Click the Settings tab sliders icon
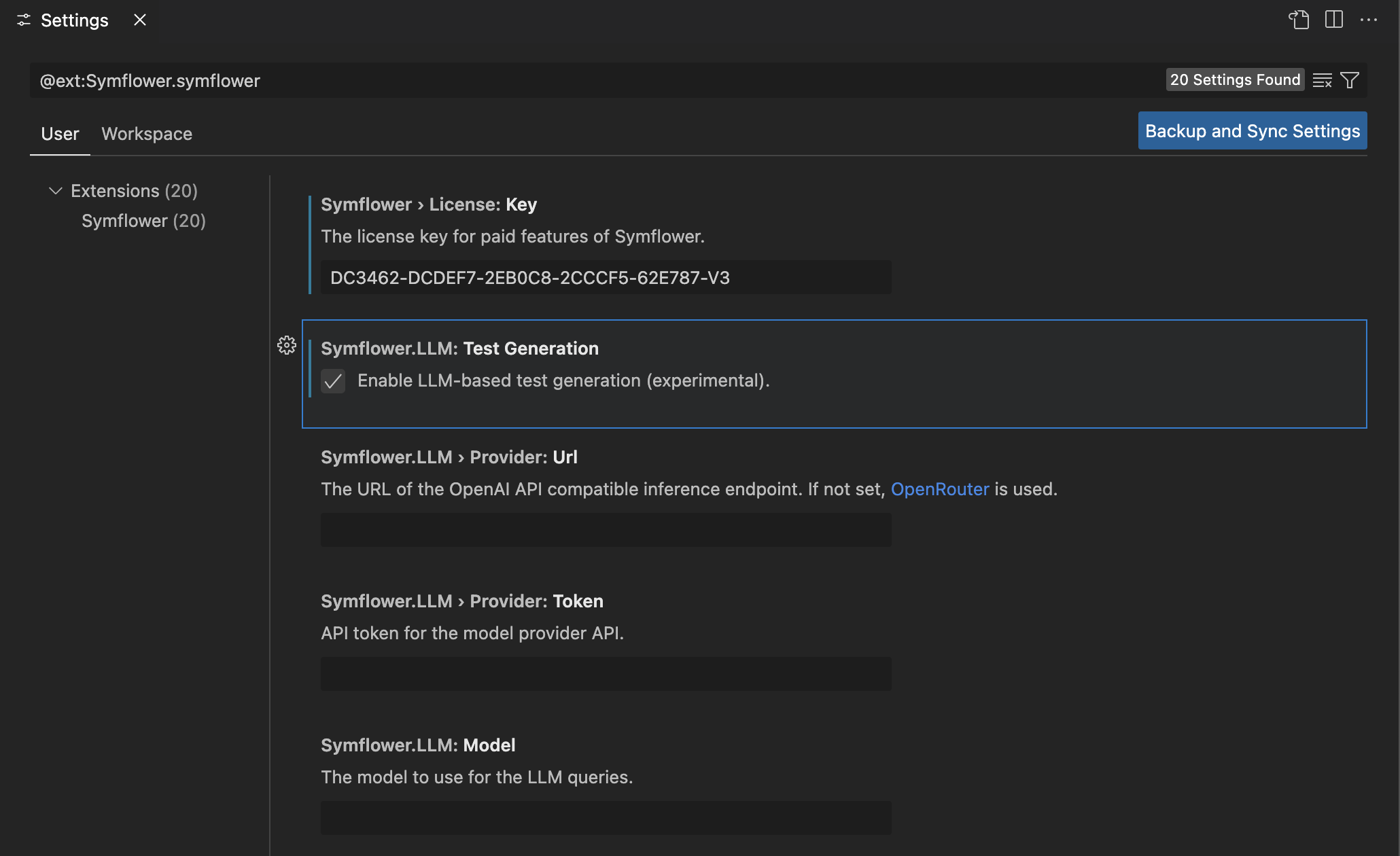Screen dimensions: 1400x856 pyautogui.click(x=24, y=20)
